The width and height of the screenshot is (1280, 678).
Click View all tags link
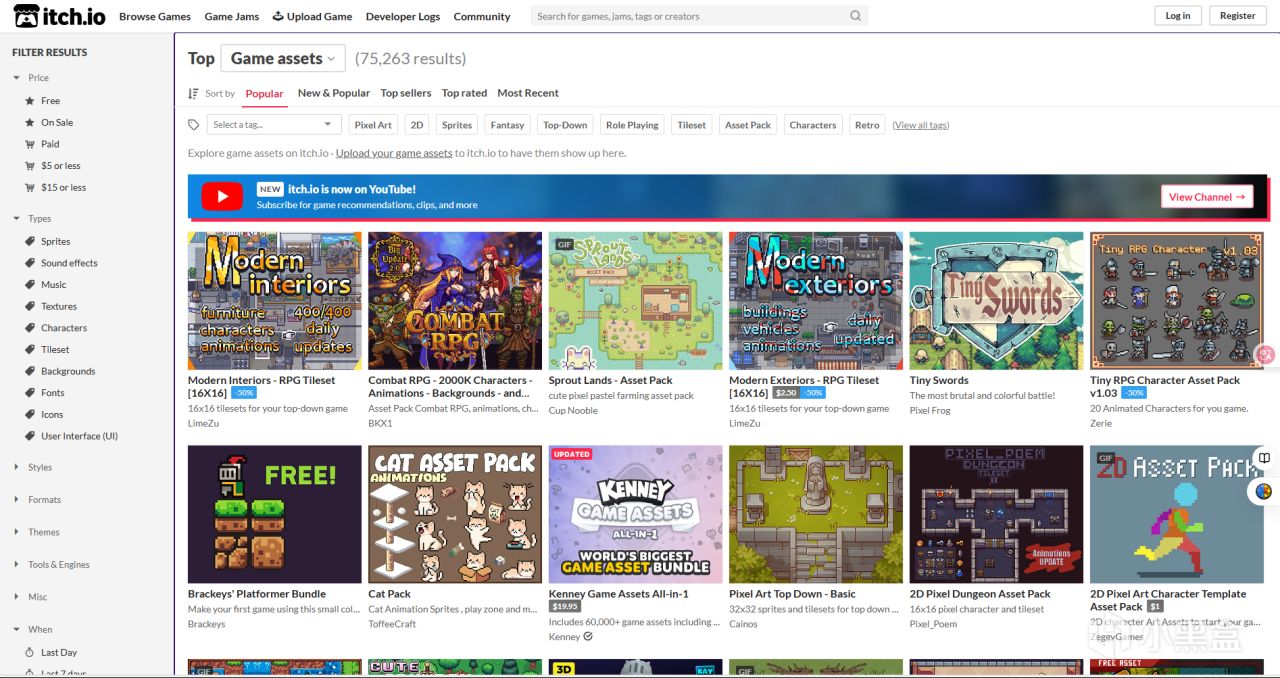[921, 125]
